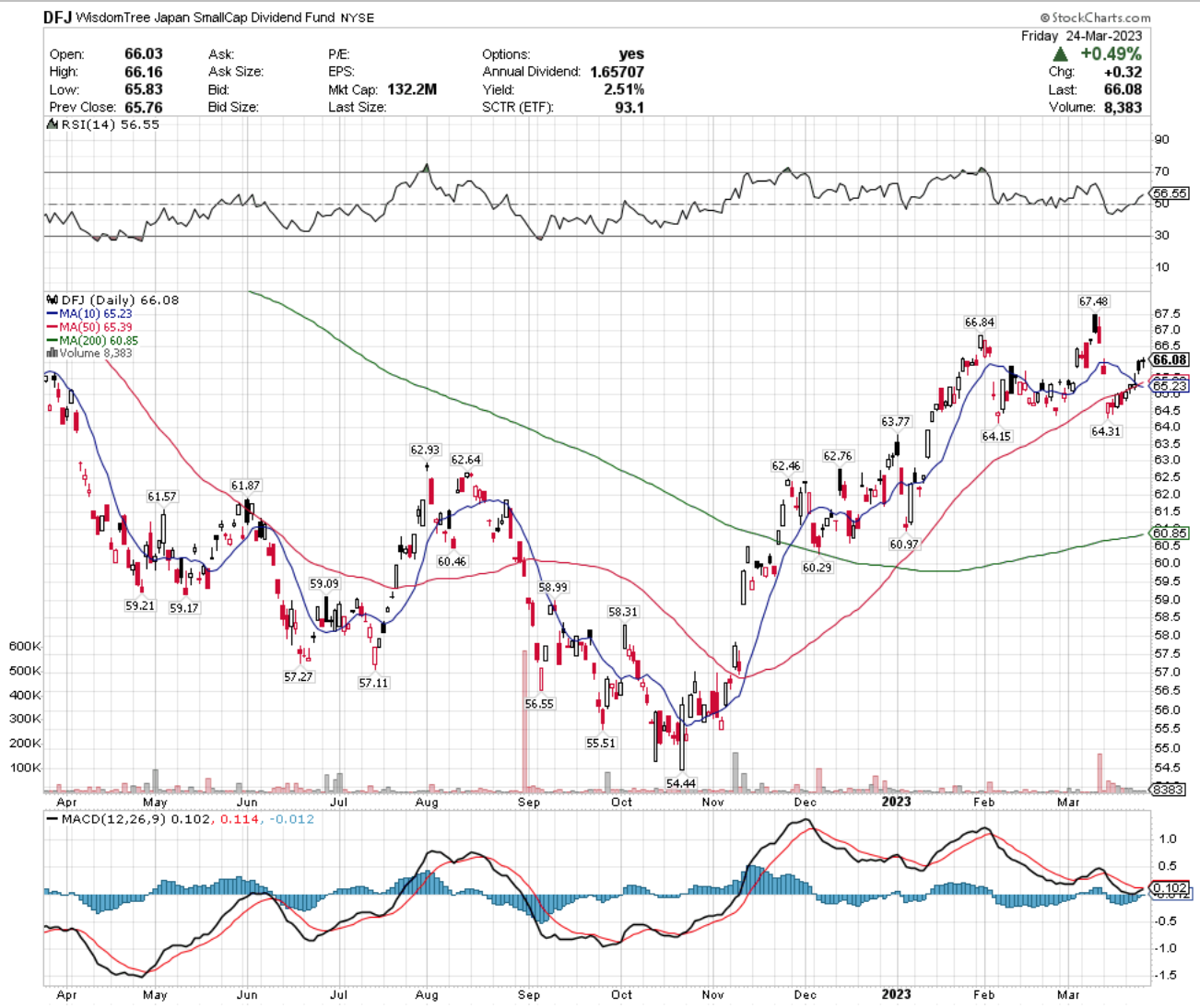Click the 54.44 low price annotation

click(681, 783)
